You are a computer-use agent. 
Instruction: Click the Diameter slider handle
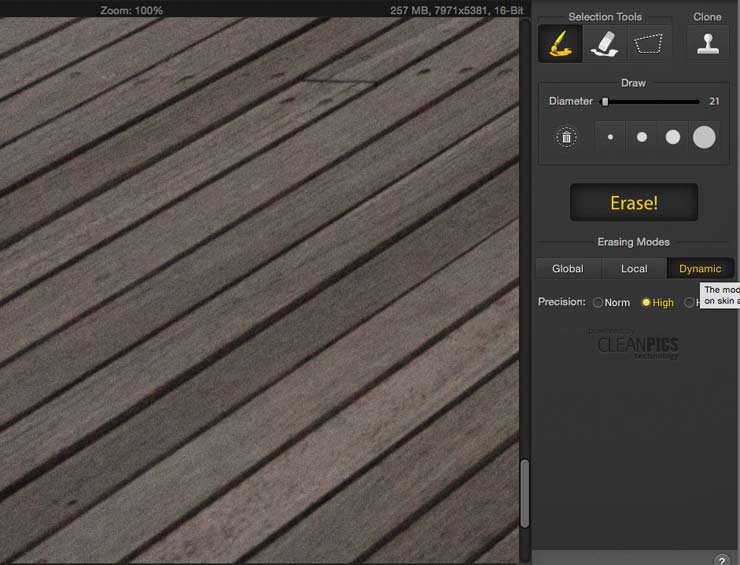605,101
